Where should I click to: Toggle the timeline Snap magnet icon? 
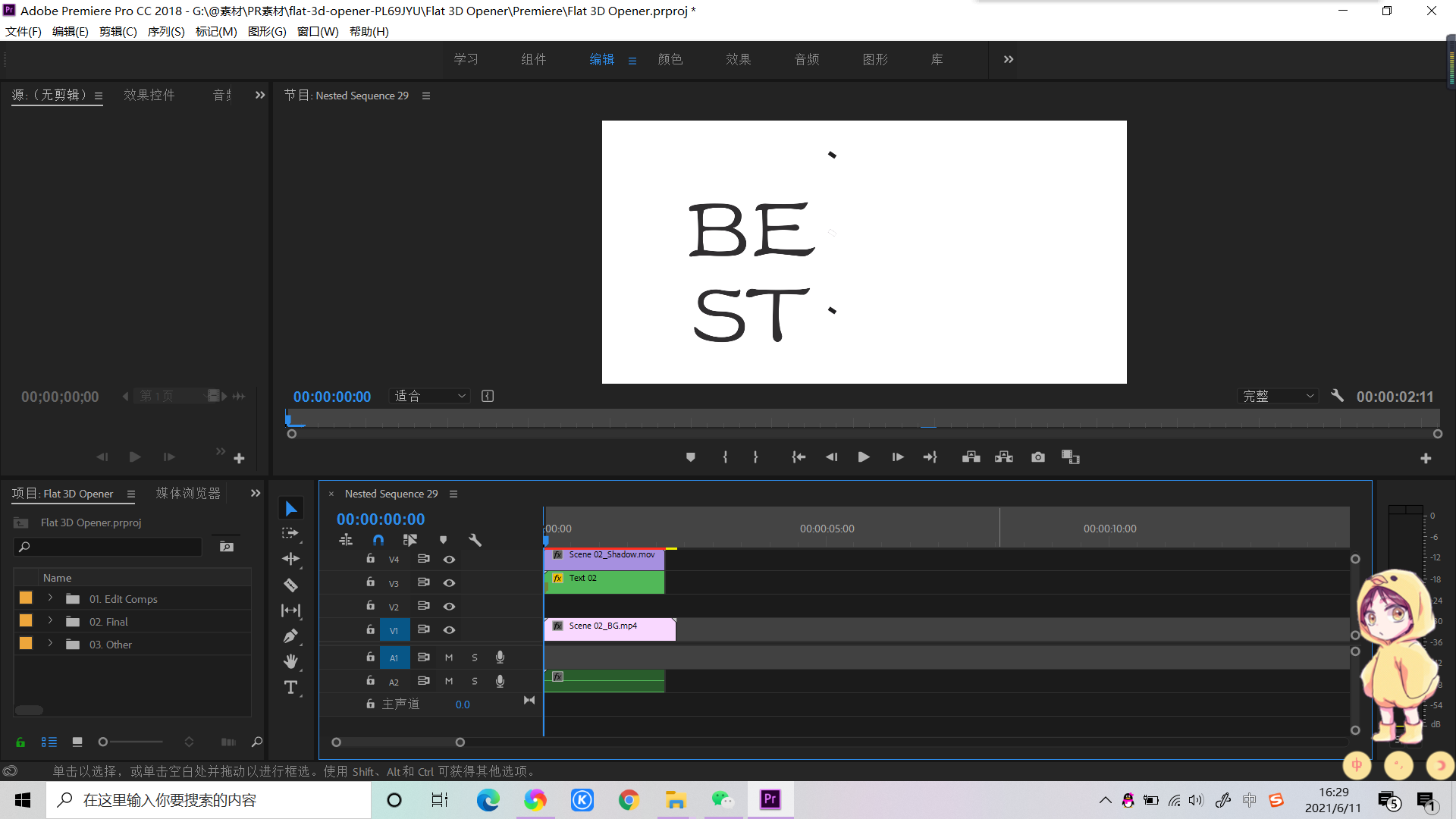coord(378,540)
